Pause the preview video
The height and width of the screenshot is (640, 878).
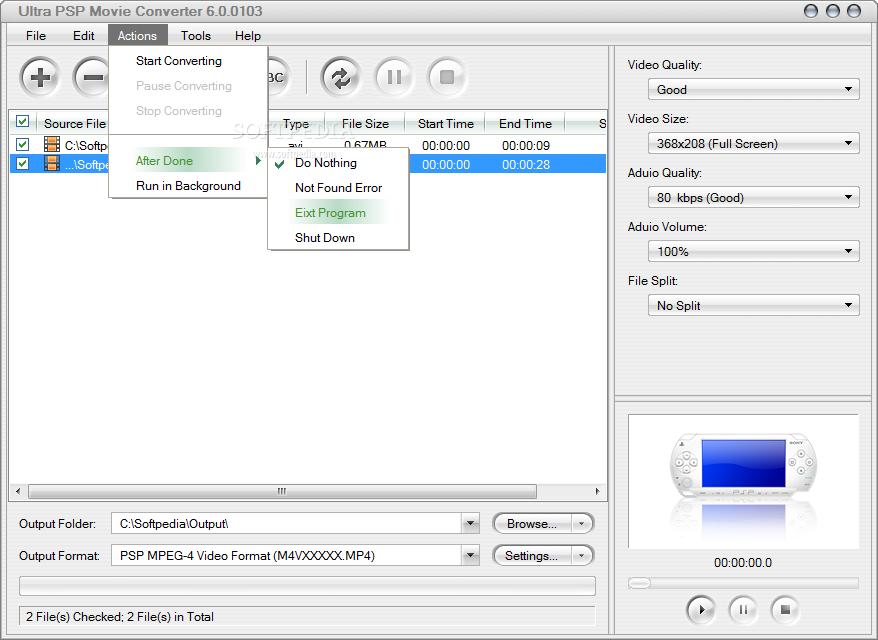click(743, 610)
